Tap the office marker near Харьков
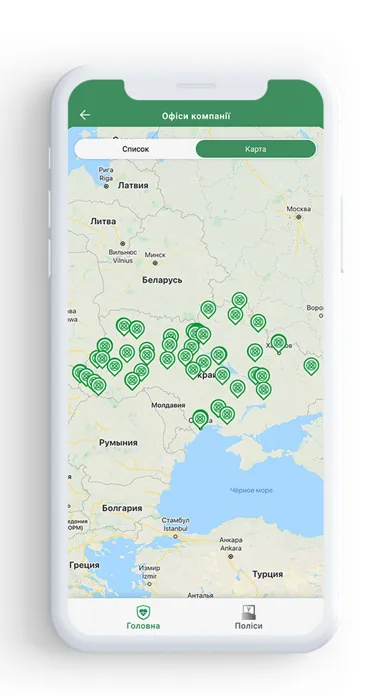Screen dimensions: 392x696 coord(278,343)
